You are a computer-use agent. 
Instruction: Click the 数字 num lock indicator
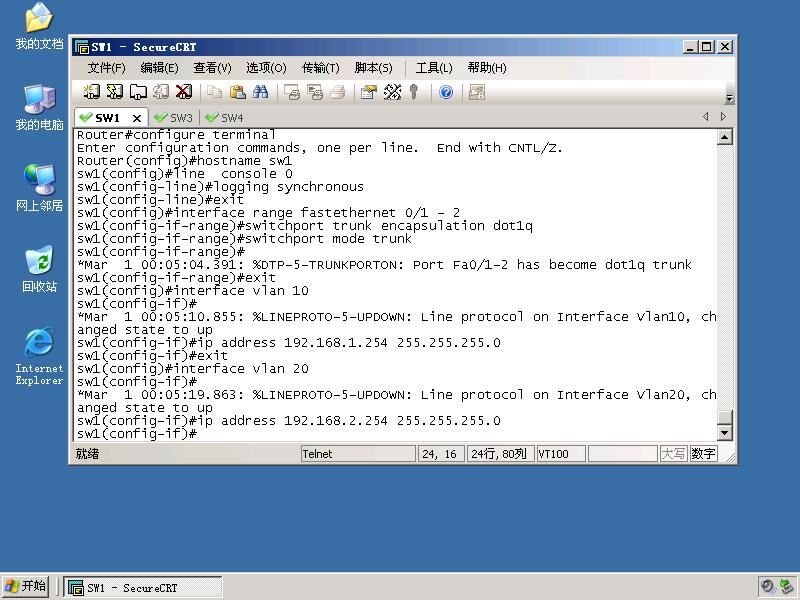[x=703, y=454]
